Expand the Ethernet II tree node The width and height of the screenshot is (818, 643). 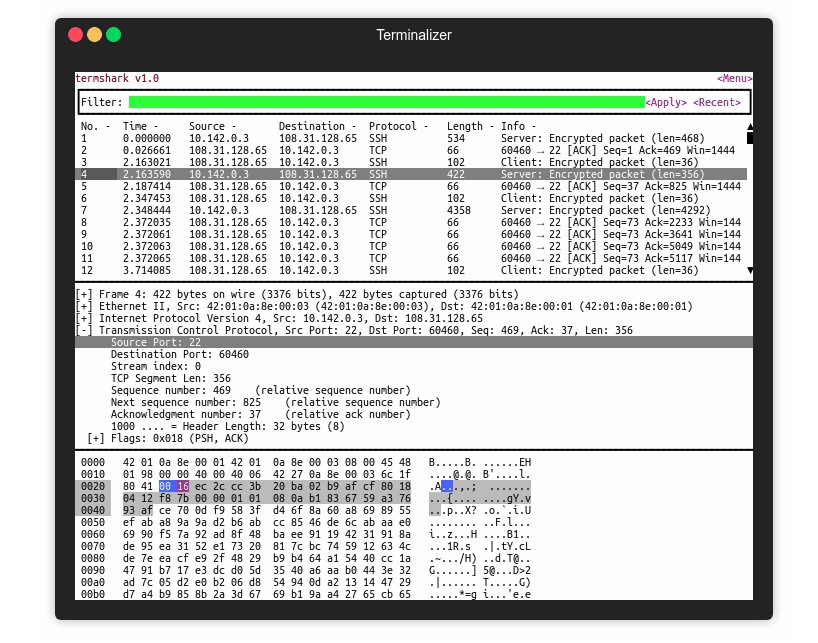(x=84, y=306)
